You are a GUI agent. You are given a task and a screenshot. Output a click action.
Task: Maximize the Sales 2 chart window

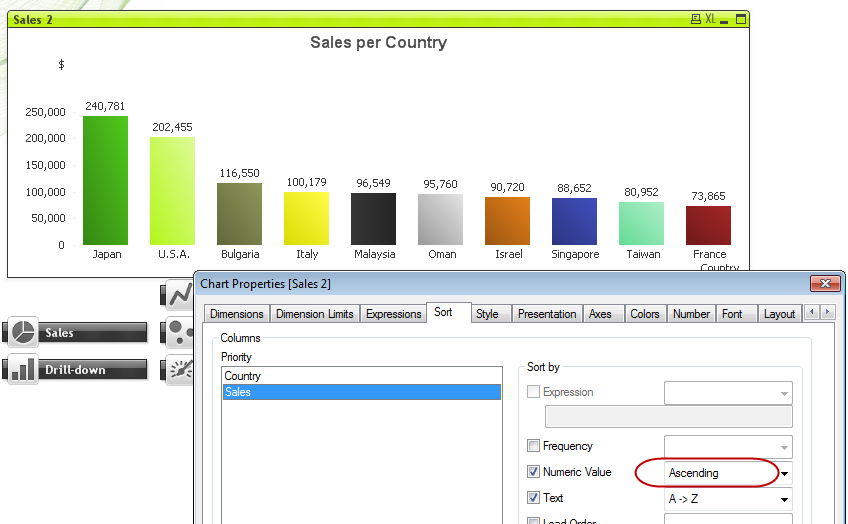tap(741, 19)
